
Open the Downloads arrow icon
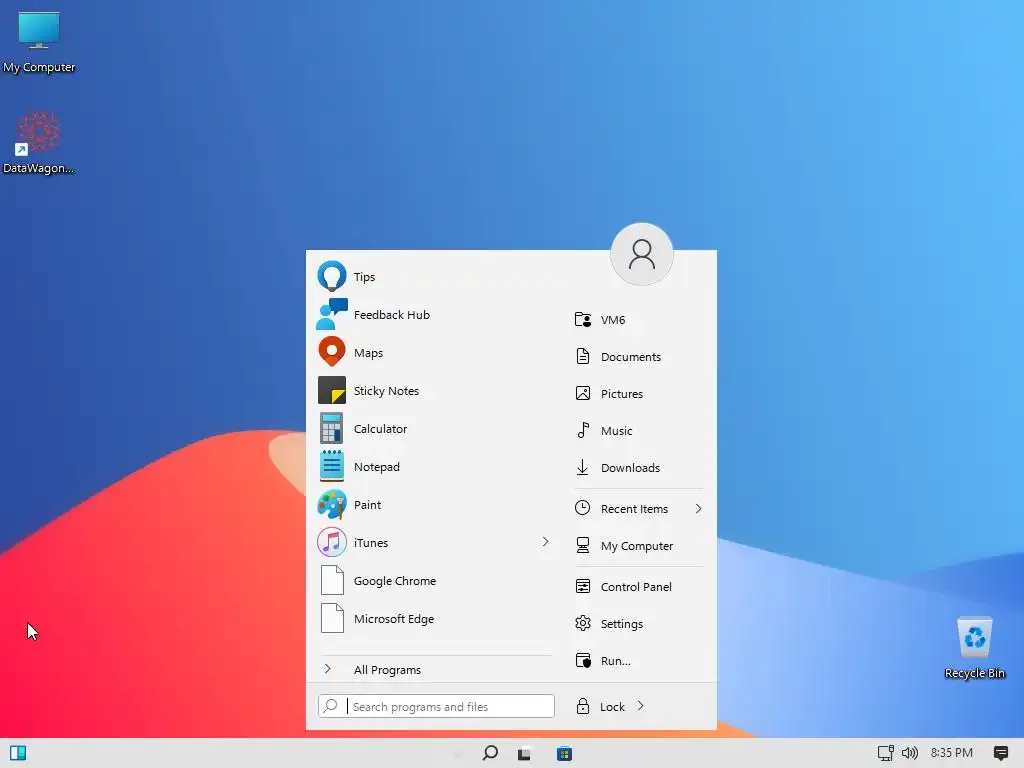[583, 468]
